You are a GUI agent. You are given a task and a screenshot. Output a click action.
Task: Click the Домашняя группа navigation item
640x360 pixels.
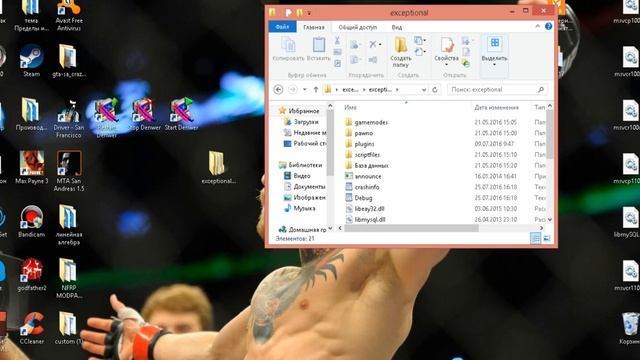302,230
